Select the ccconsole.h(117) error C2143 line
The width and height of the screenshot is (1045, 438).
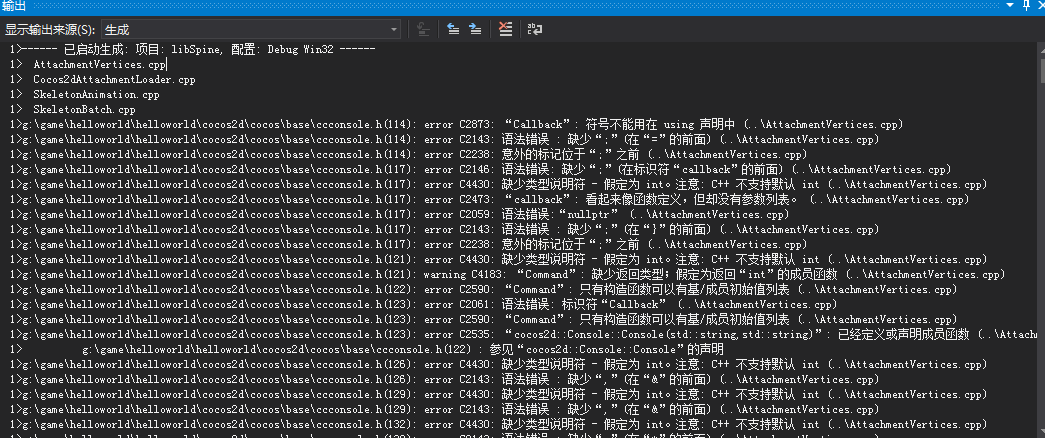coord(445,229)
